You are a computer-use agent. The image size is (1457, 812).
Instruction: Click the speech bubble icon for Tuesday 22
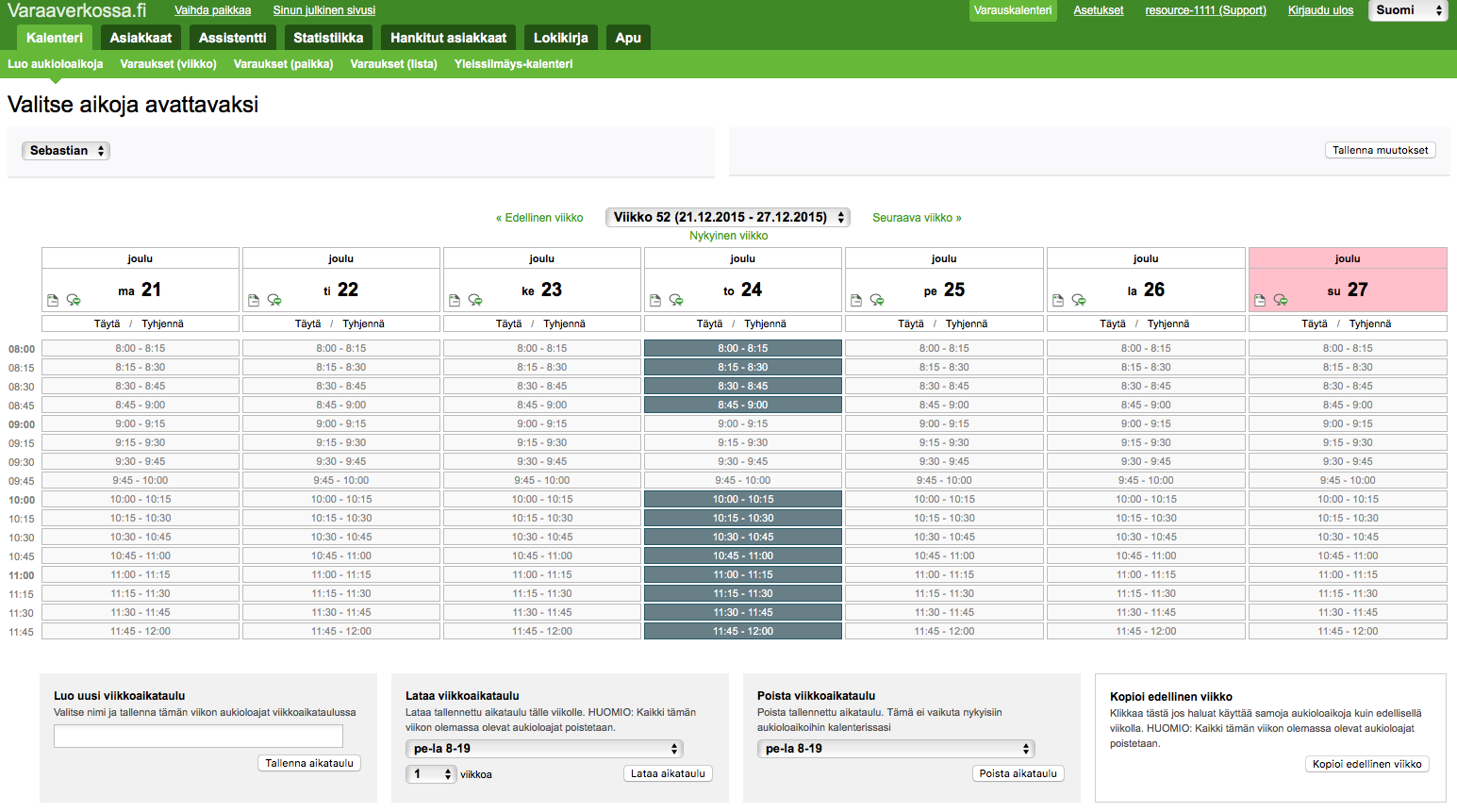274,300
